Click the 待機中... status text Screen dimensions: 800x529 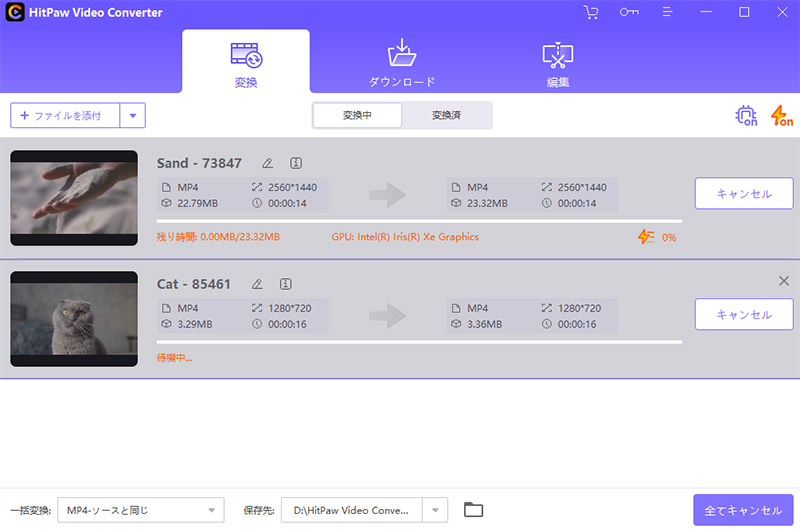[x=174, y=358]
